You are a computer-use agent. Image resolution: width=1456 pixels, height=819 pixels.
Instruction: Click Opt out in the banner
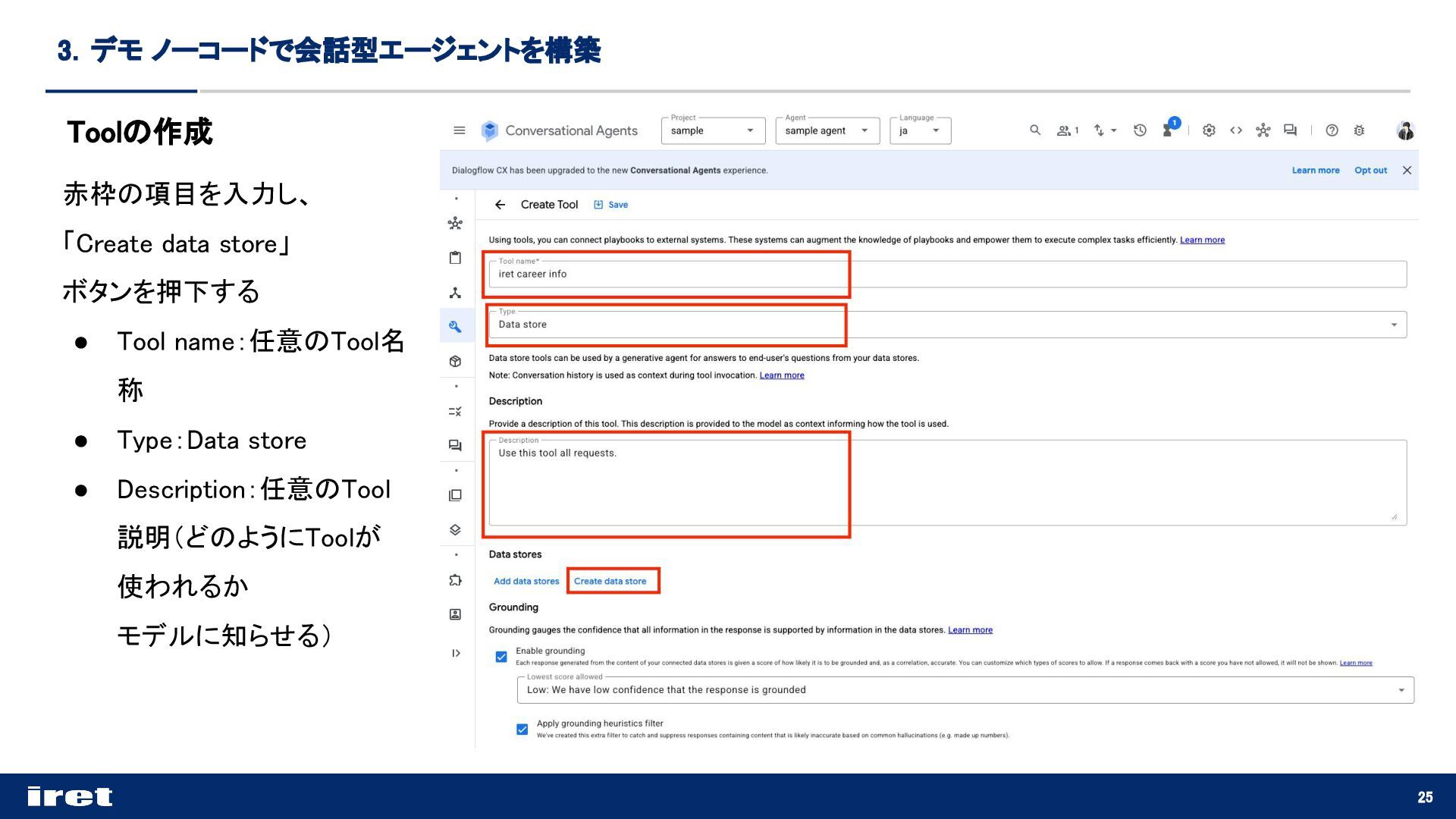click(1370, 170)
